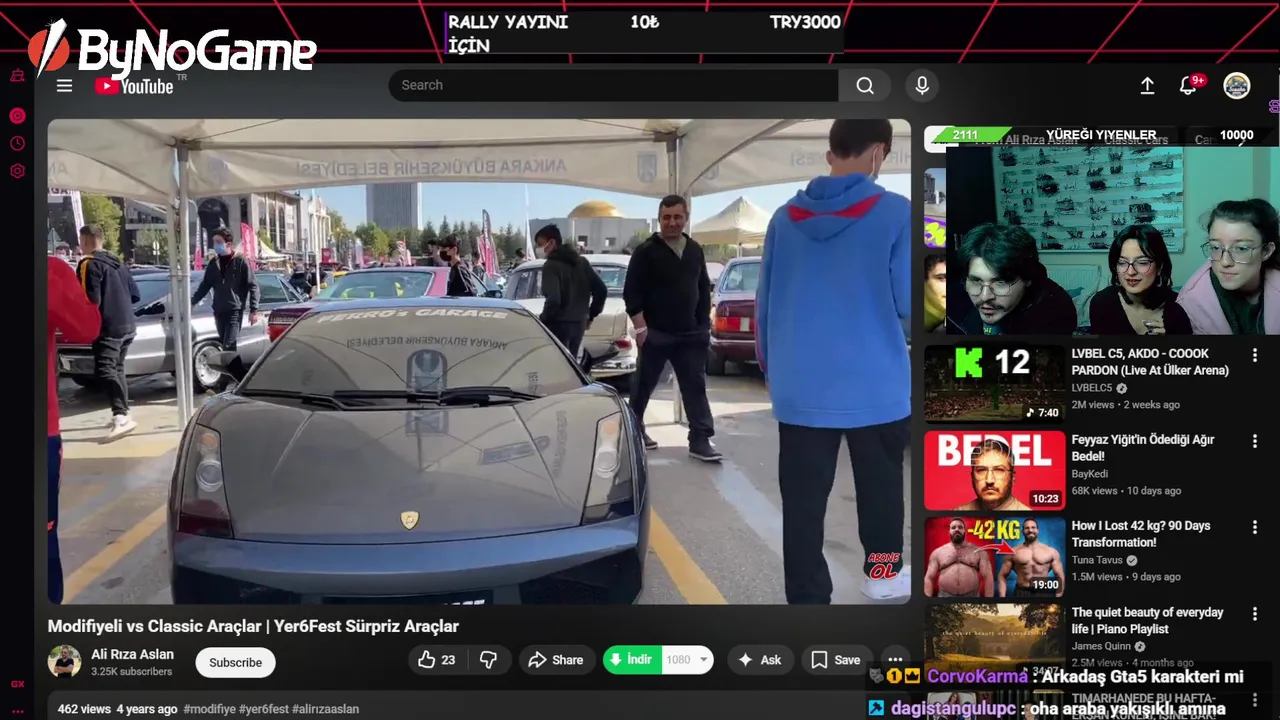This screenshot has height=720, width=1280.
Task: Open 'The quiet beauty of everyday life' title
Action: [x=1147, y=620]
